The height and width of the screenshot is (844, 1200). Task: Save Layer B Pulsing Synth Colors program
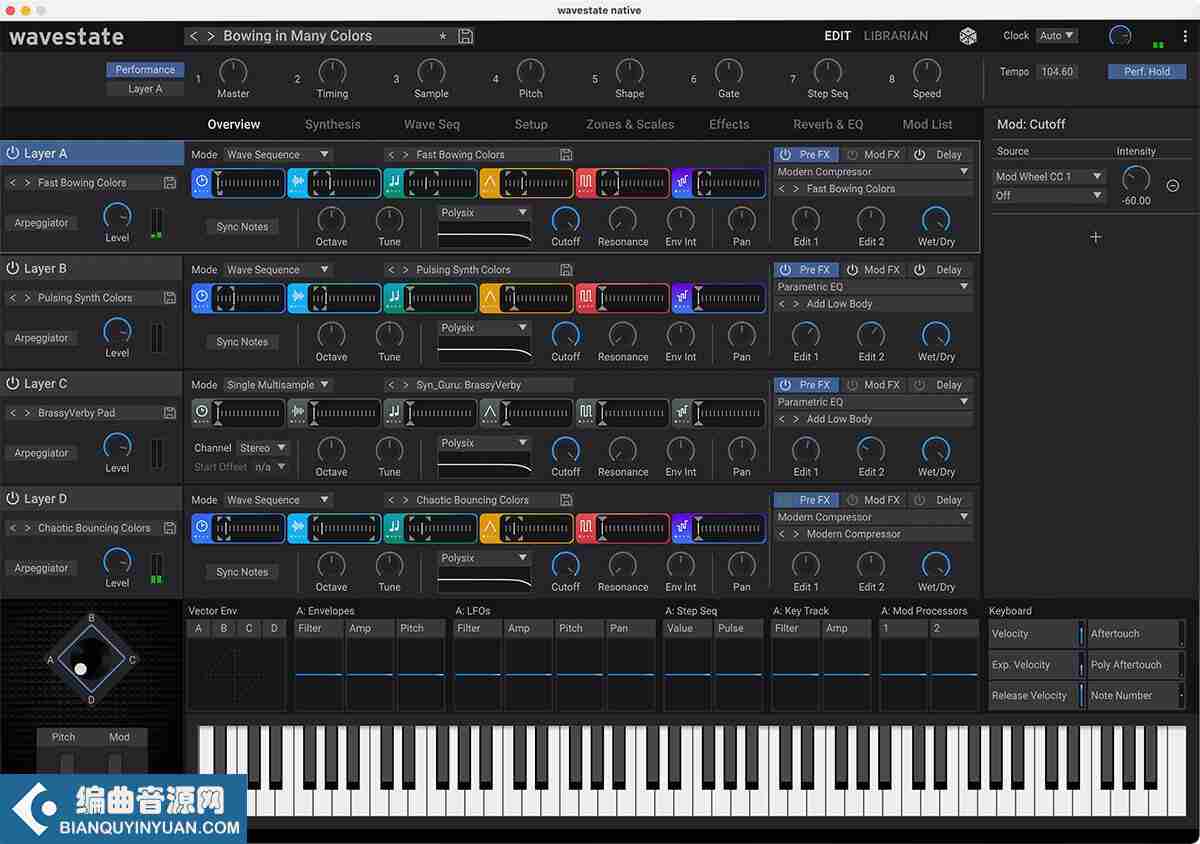point(170,298)
